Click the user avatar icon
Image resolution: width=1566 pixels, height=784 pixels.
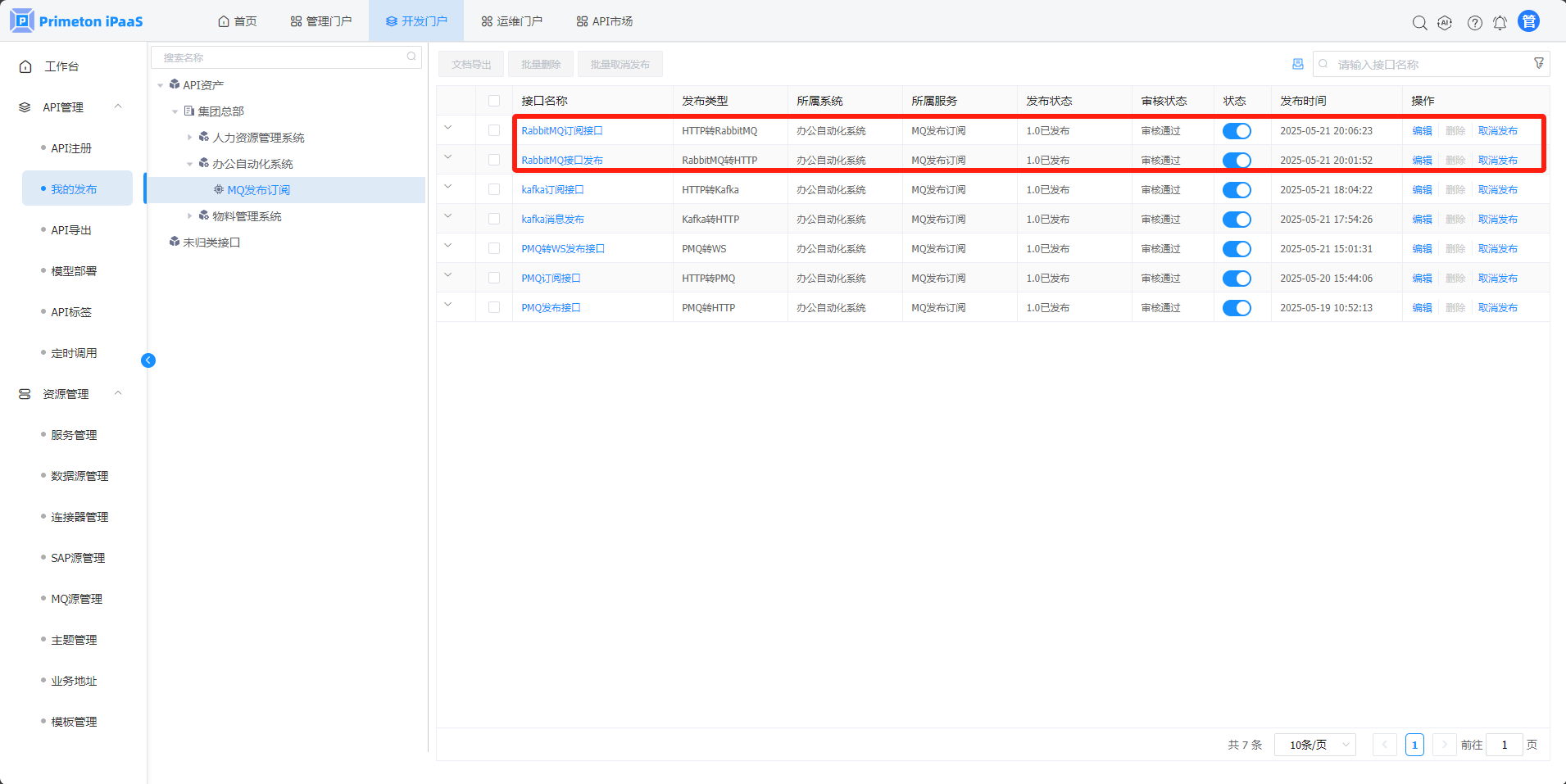(x=1528, y=21)
